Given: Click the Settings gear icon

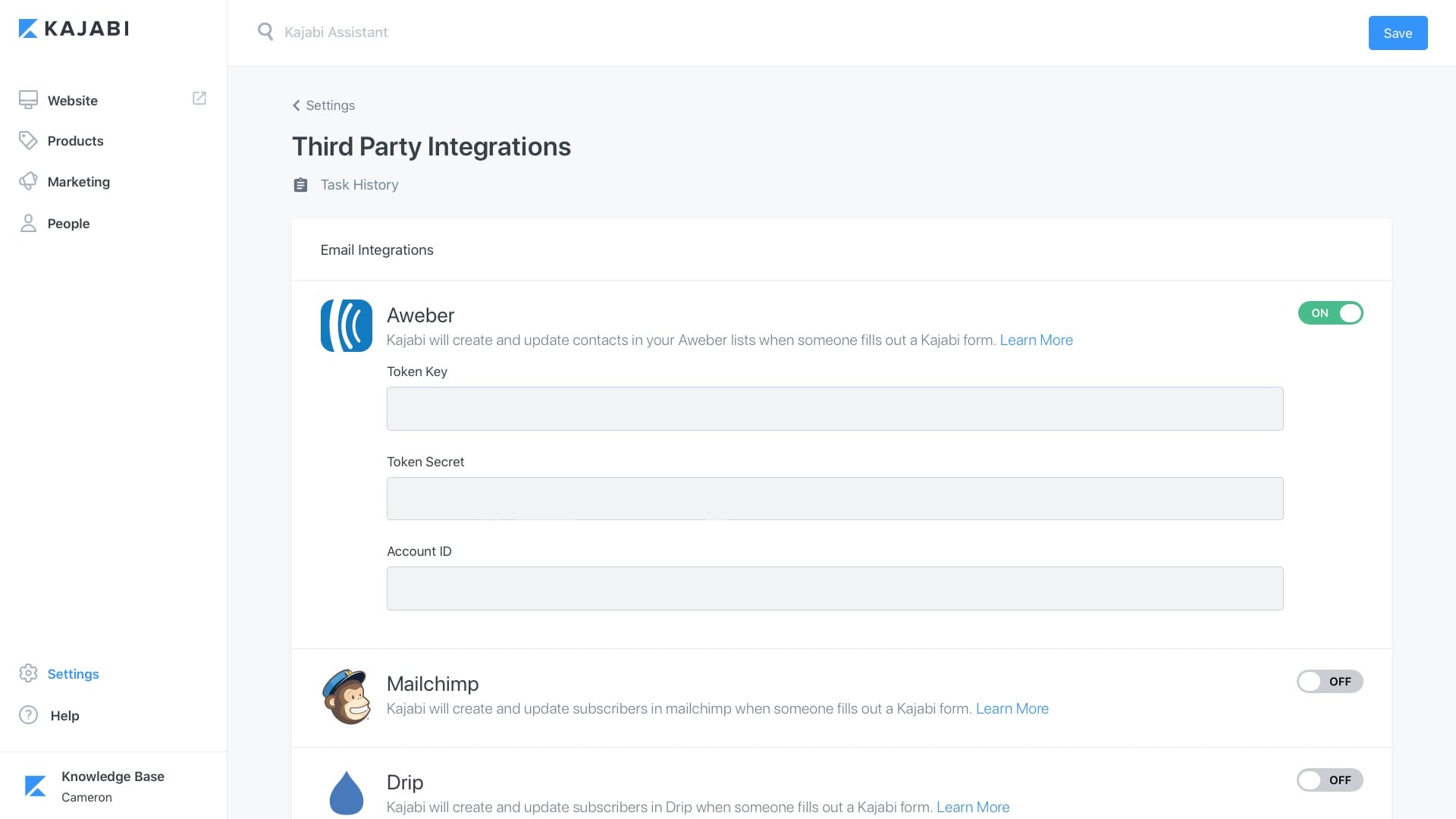Looking at the screenshot, I should (28, 673).
